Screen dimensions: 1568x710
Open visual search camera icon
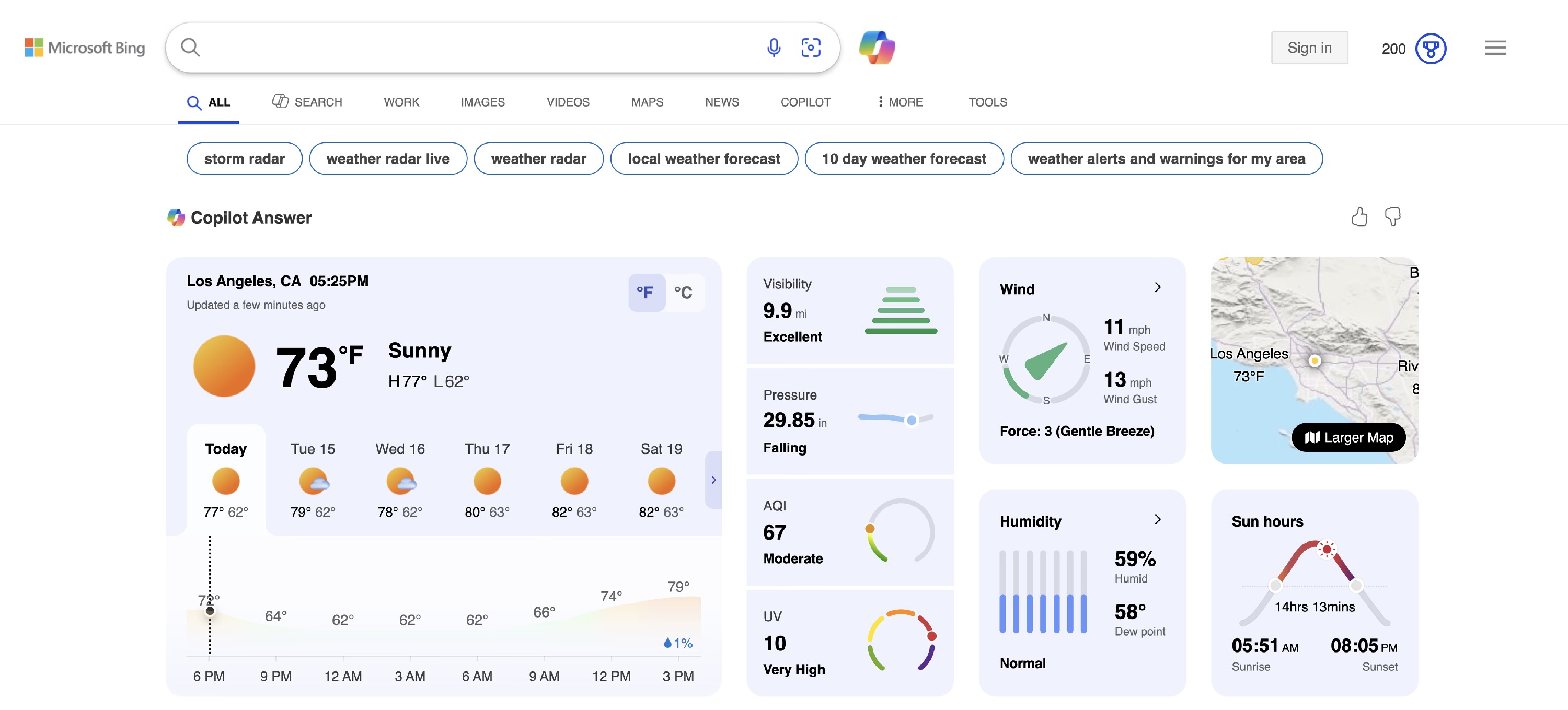[x=810, y=48]
